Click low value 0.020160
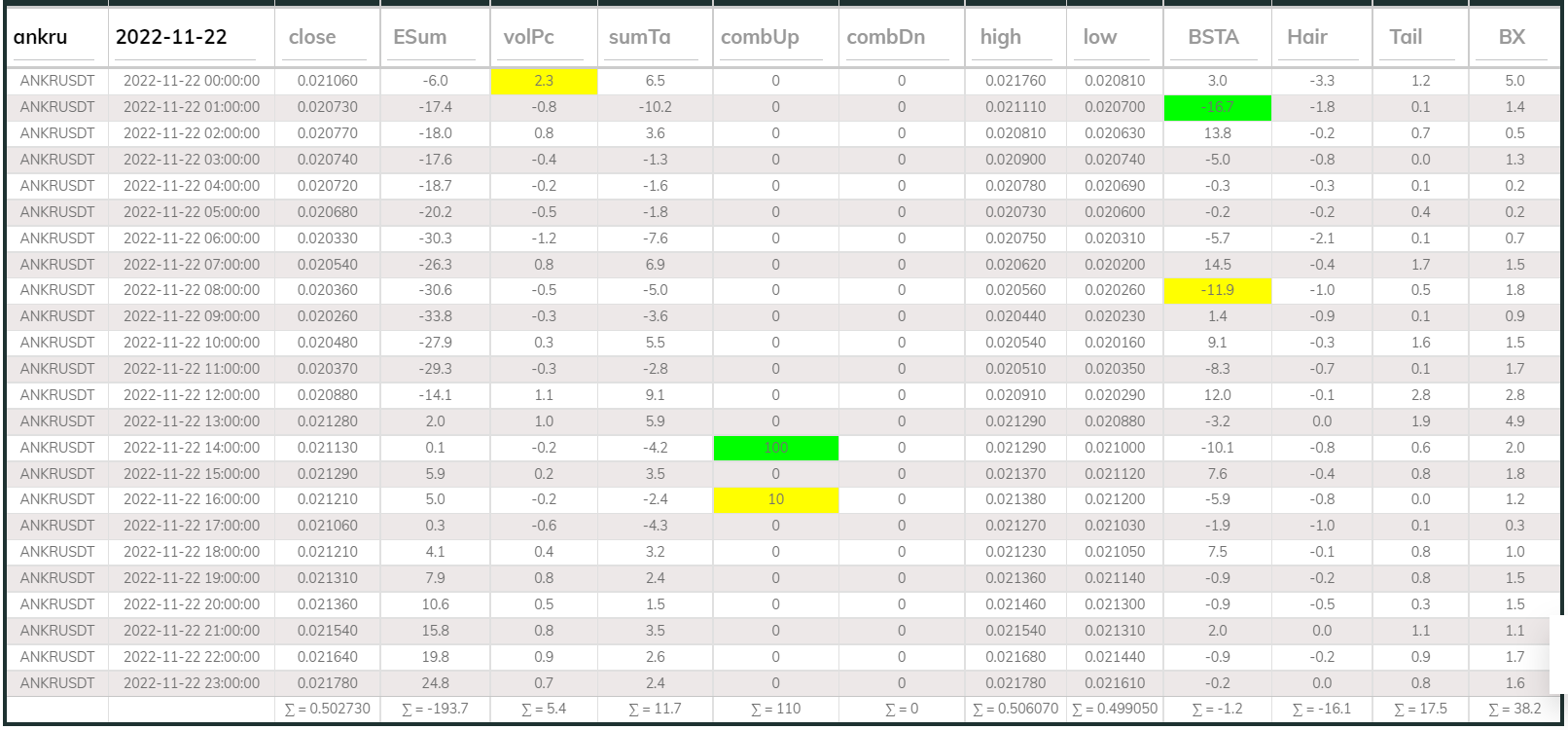Viewport: 1568px width, 730px height. 1115,343
